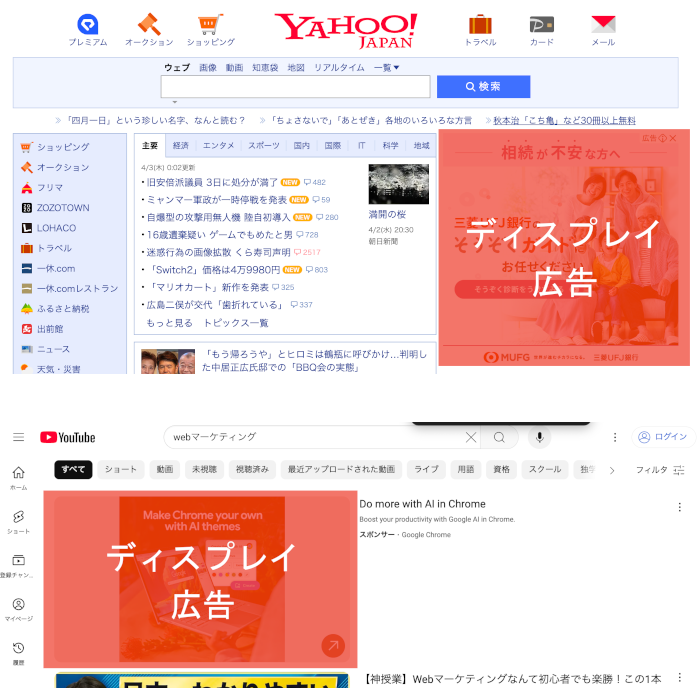
Task: Click もっと見る under news list
Action: pos(169,323)
